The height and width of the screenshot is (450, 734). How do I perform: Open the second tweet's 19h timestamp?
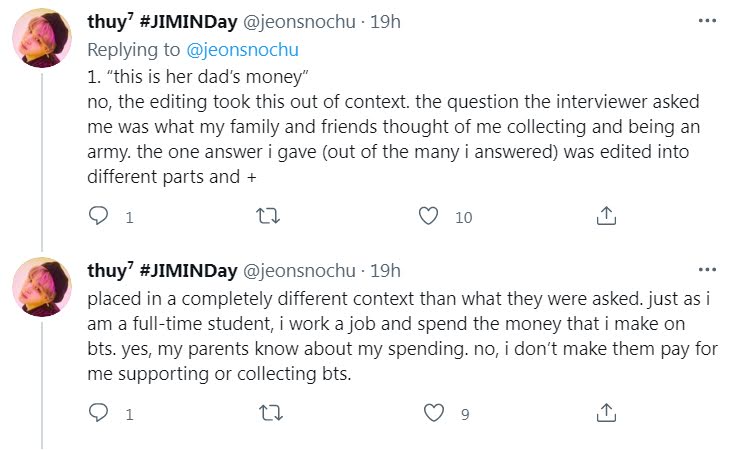click(x=385, y=270)
